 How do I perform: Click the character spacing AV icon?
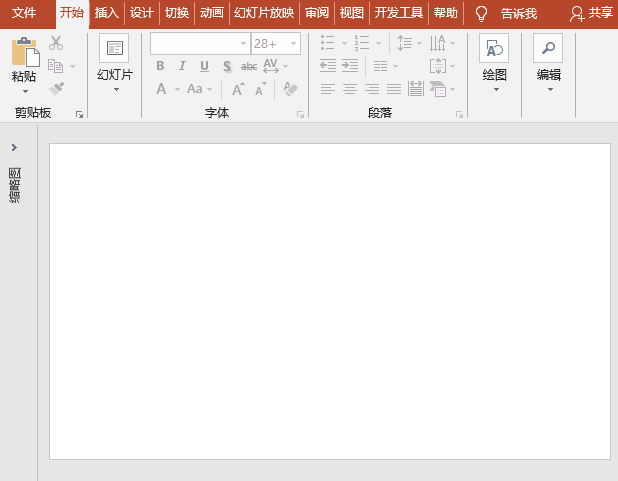(271, 66)
